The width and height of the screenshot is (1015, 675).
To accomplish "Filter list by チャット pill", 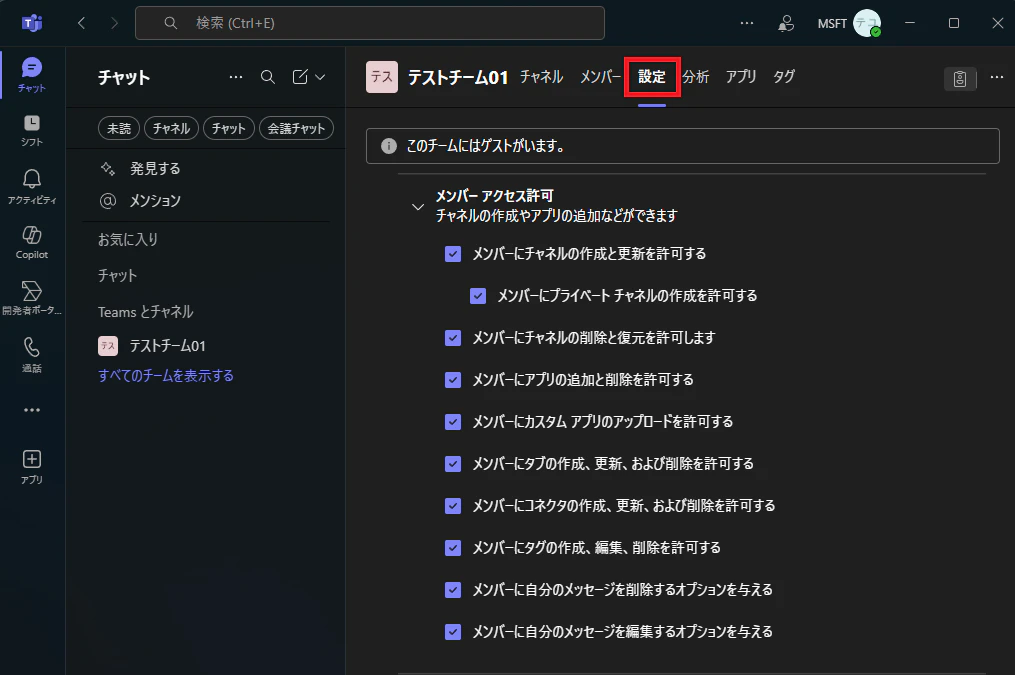I will click(x=229, y=128).
